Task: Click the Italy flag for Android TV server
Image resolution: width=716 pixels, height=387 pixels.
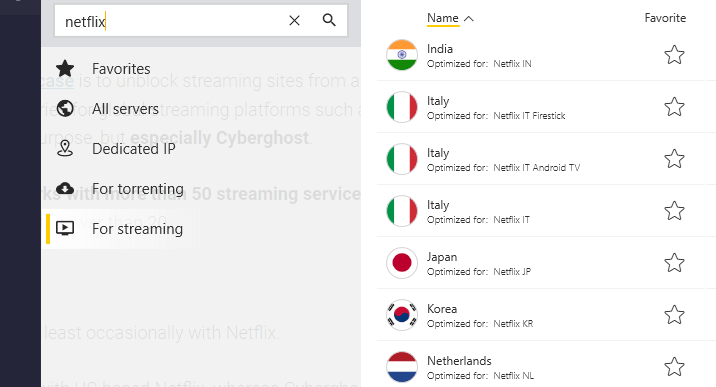Action: click(402, 159)
